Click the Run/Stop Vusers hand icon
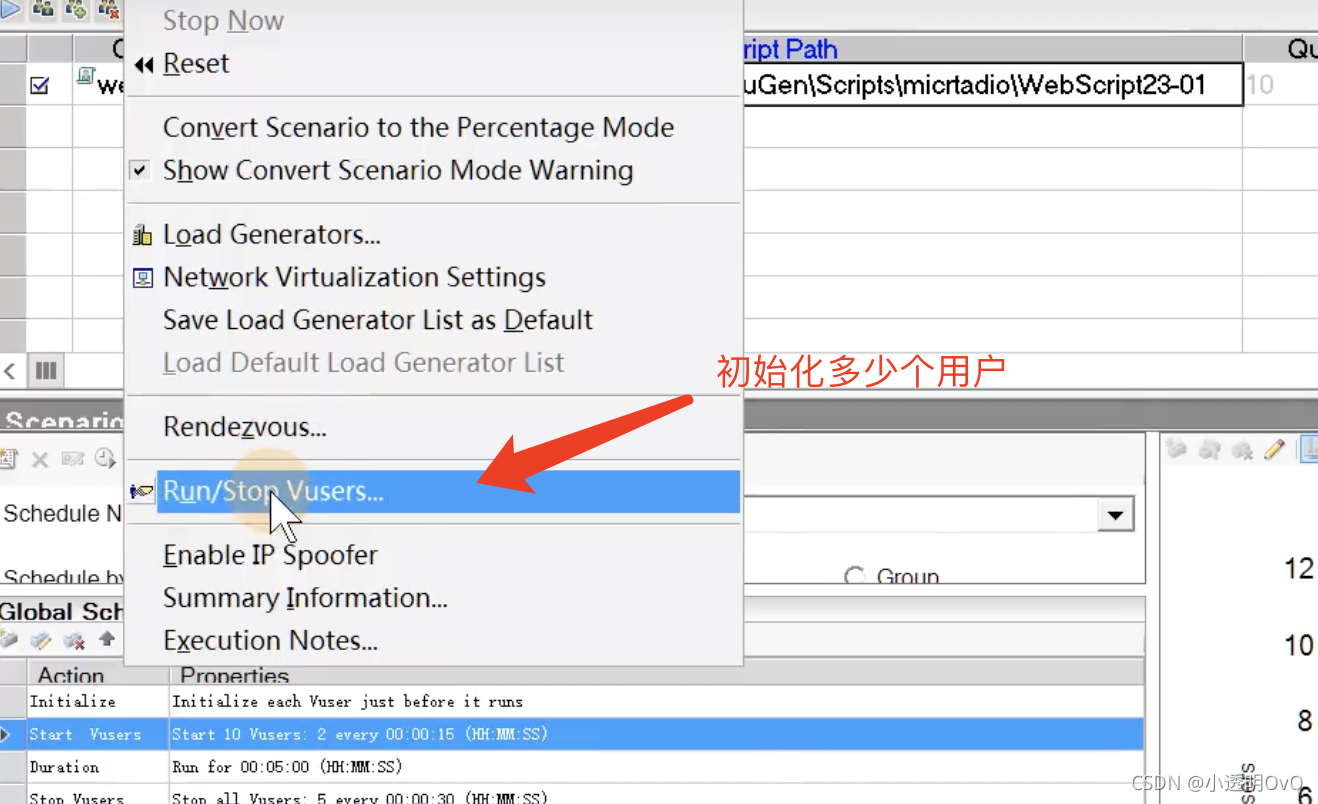 point(143,492)
